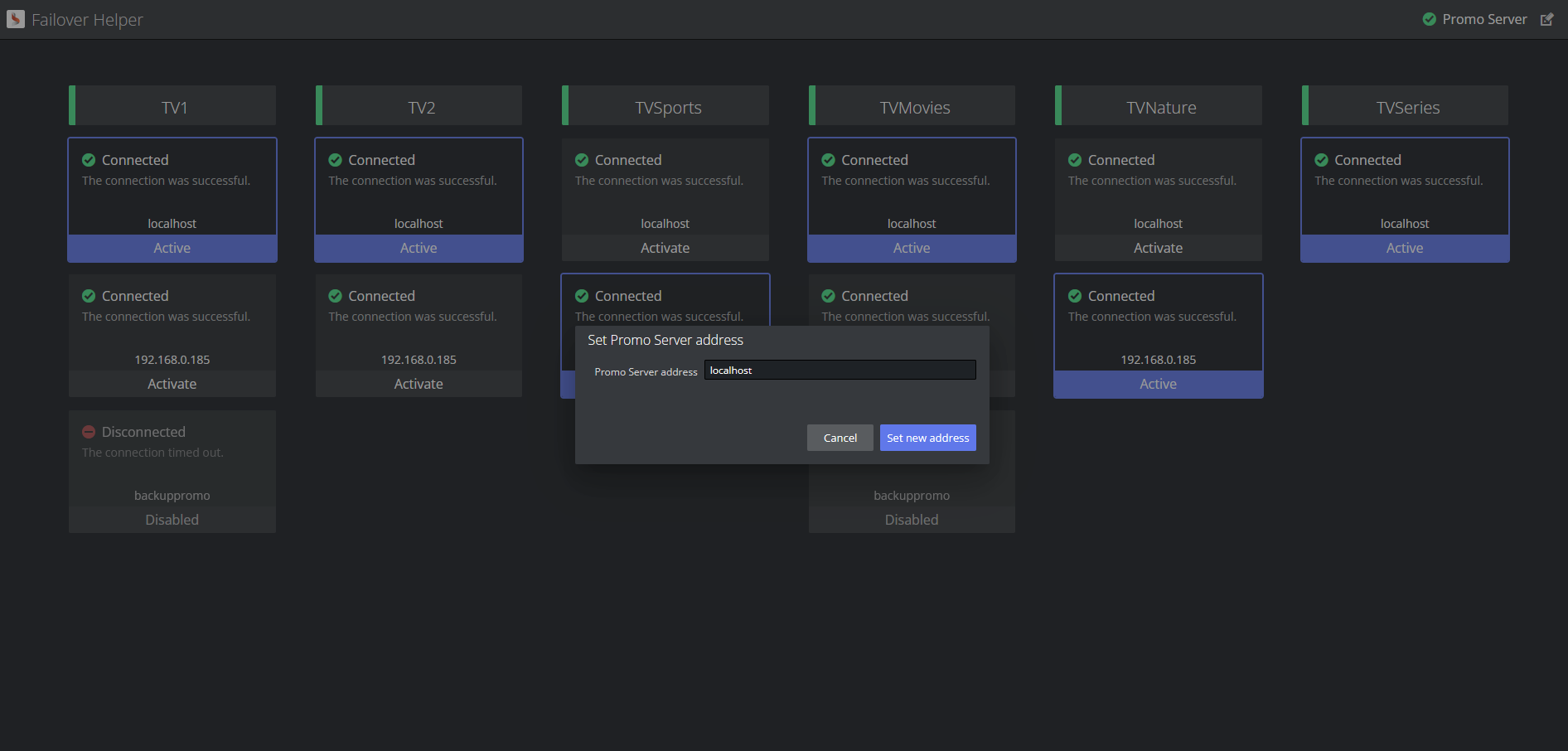Click TV2 192.168.0.185 connected checkmark icon

[335, 296]
